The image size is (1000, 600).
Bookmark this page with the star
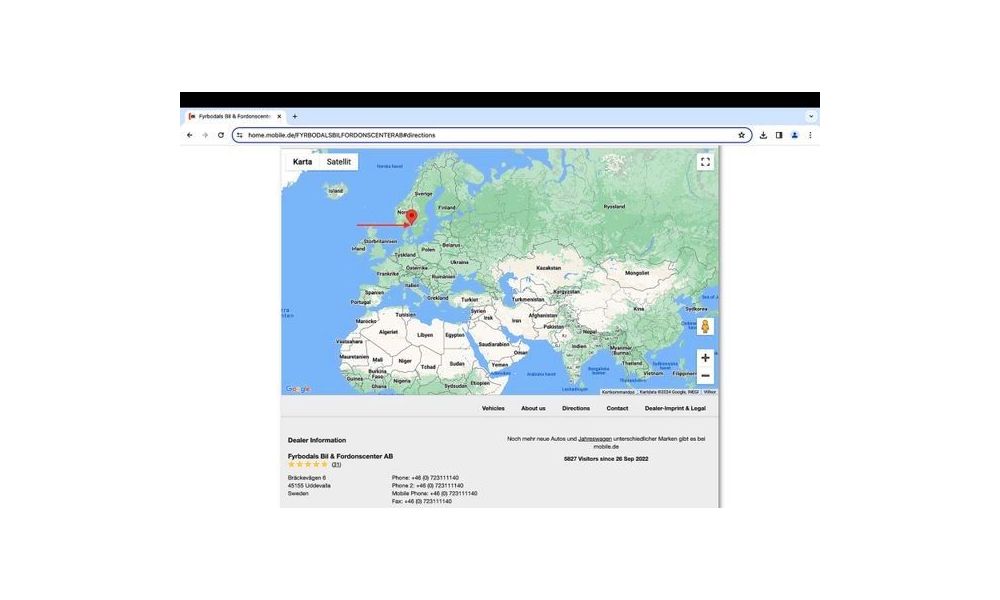pyautogui.click(x=741, y=135)
